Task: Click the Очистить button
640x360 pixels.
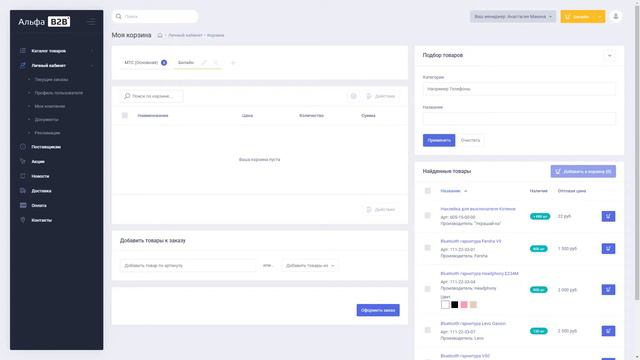Action: coord(470,140)
